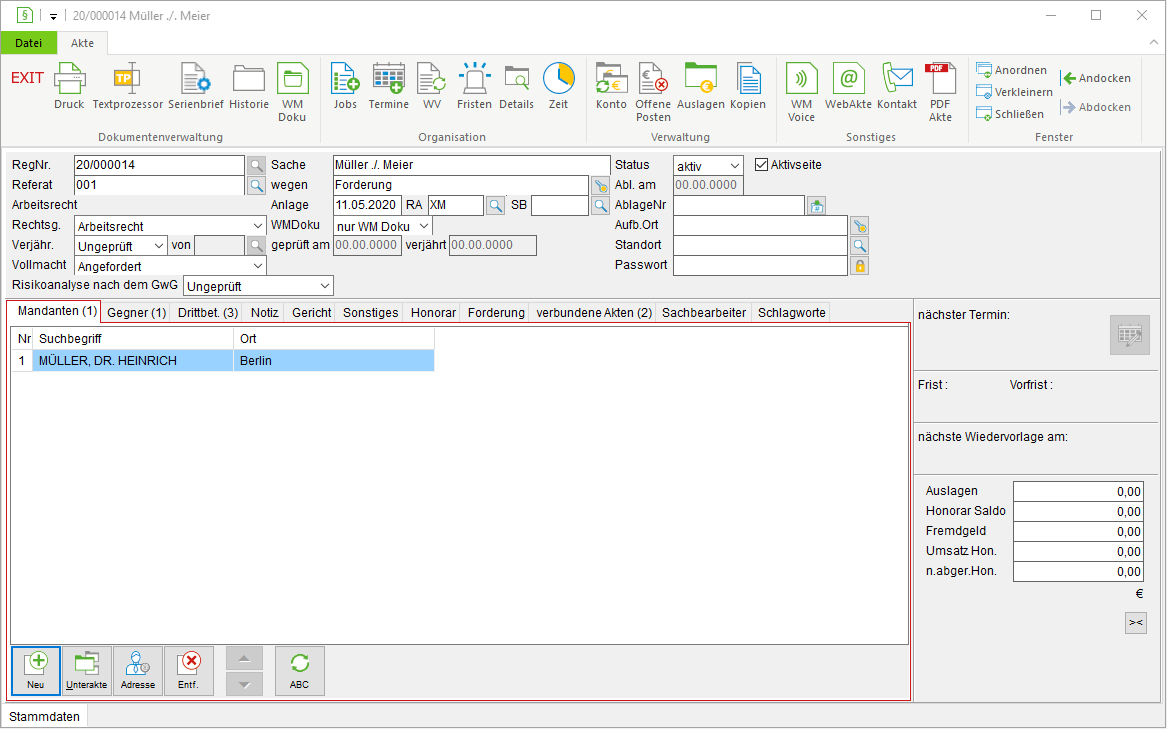Open the PDF Akte export icon
Screen dimensions: 1167x729
click(940, 92)
